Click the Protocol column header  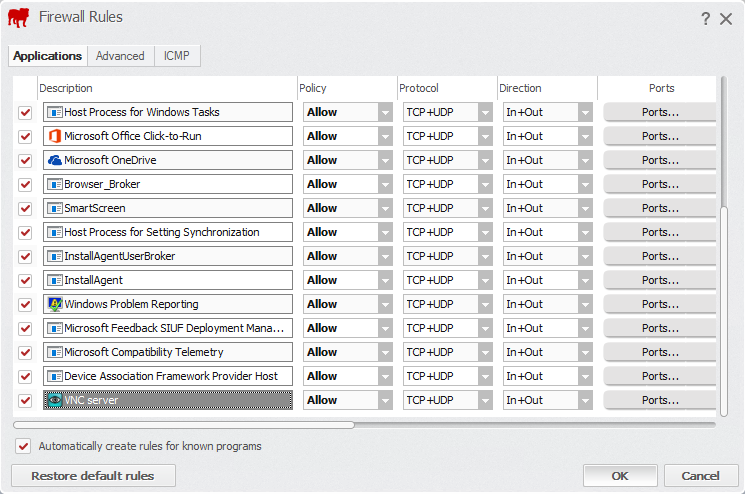pyautogui.click(x=448, y=88)
